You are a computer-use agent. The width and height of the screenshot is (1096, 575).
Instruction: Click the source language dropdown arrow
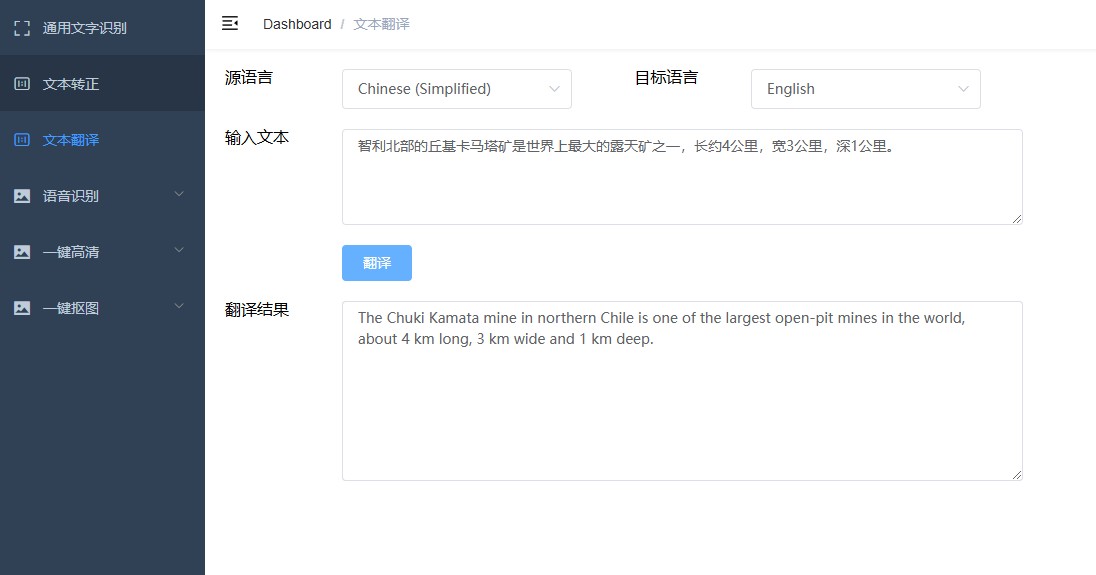coord(554,89)
